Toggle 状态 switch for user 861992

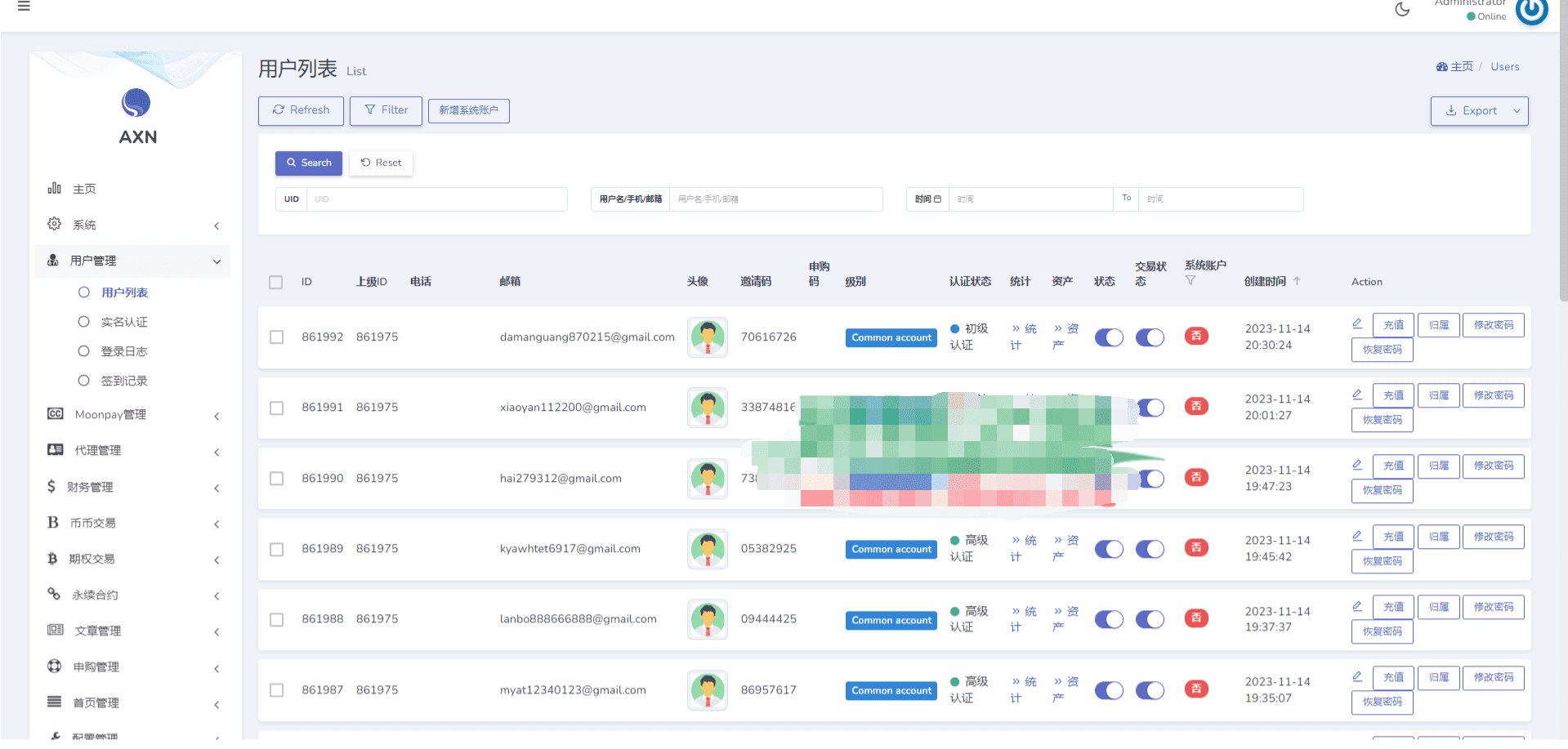[x=1109, y=337]
